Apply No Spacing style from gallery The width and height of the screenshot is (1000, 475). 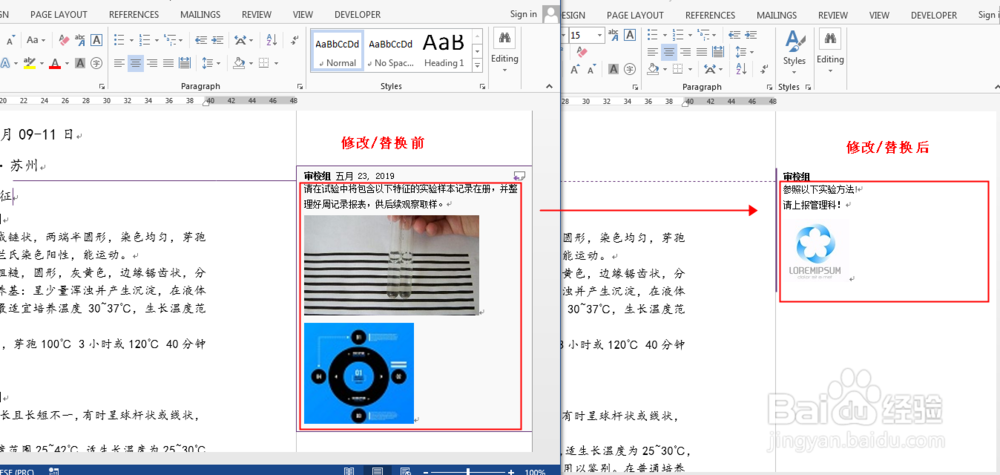pos(391,50)
